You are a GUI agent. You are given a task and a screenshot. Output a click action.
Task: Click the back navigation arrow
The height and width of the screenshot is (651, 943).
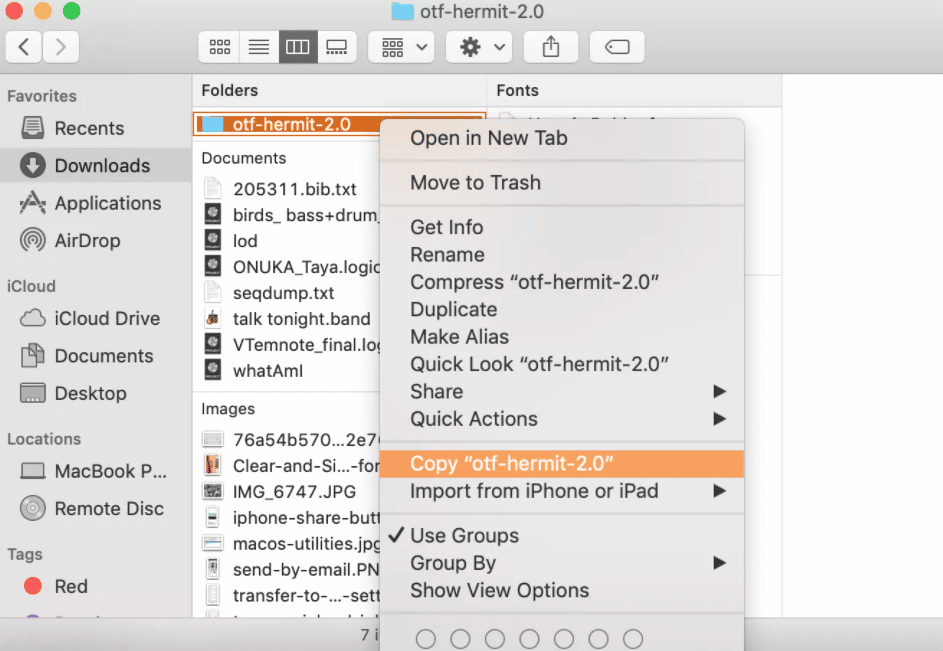tap(23, 46)
